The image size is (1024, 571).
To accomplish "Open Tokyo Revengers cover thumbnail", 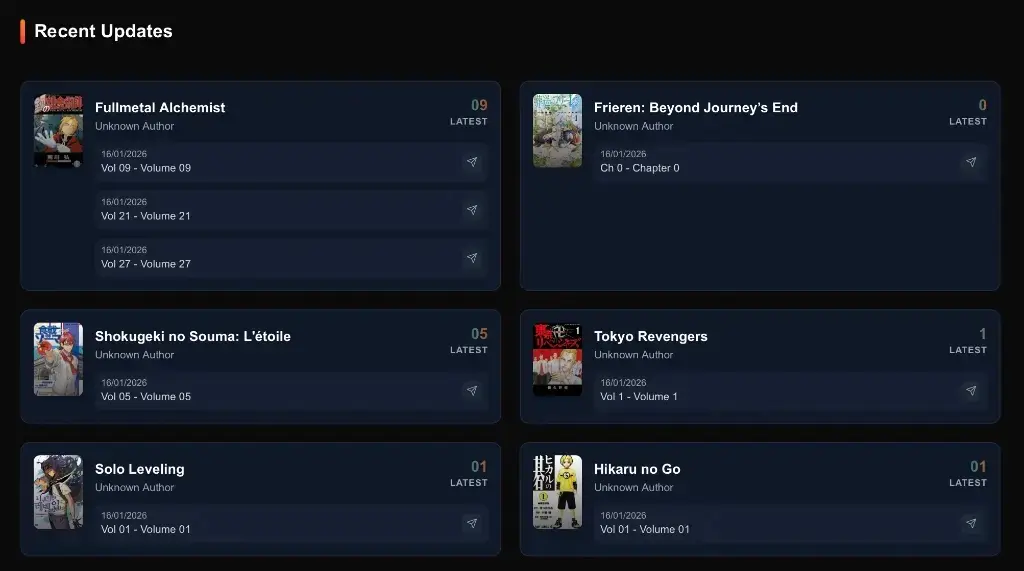I will pos(557,359).
